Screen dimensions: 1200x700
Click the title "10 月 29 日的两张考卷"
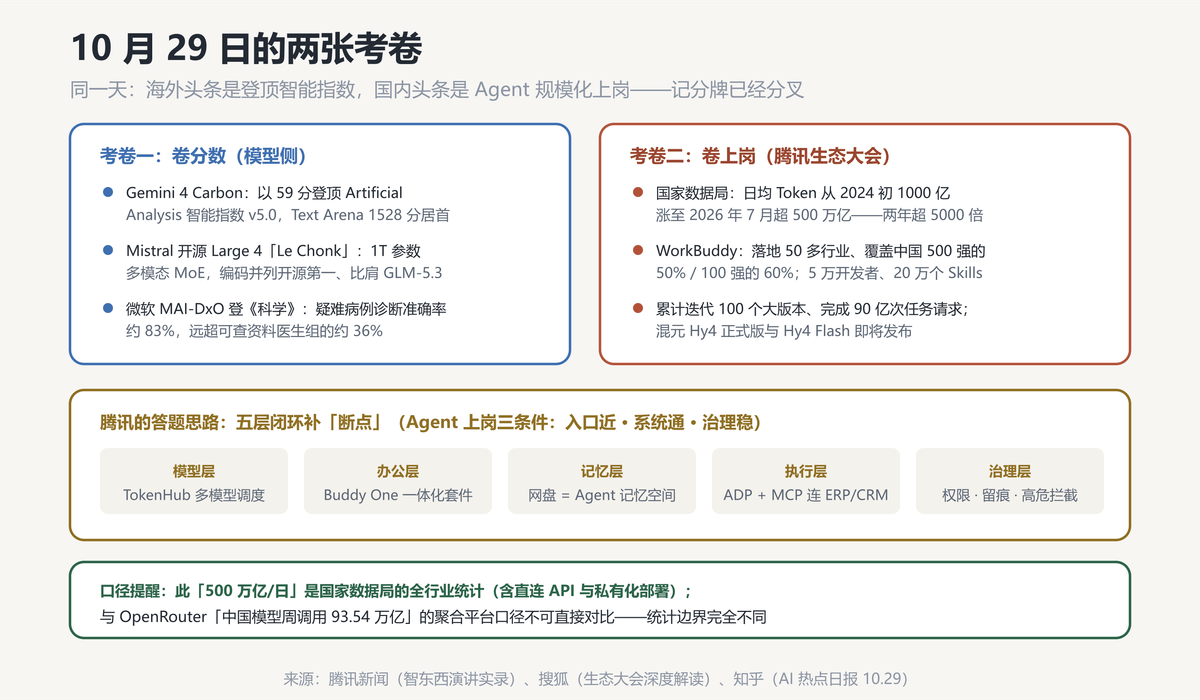click(246, 48)
